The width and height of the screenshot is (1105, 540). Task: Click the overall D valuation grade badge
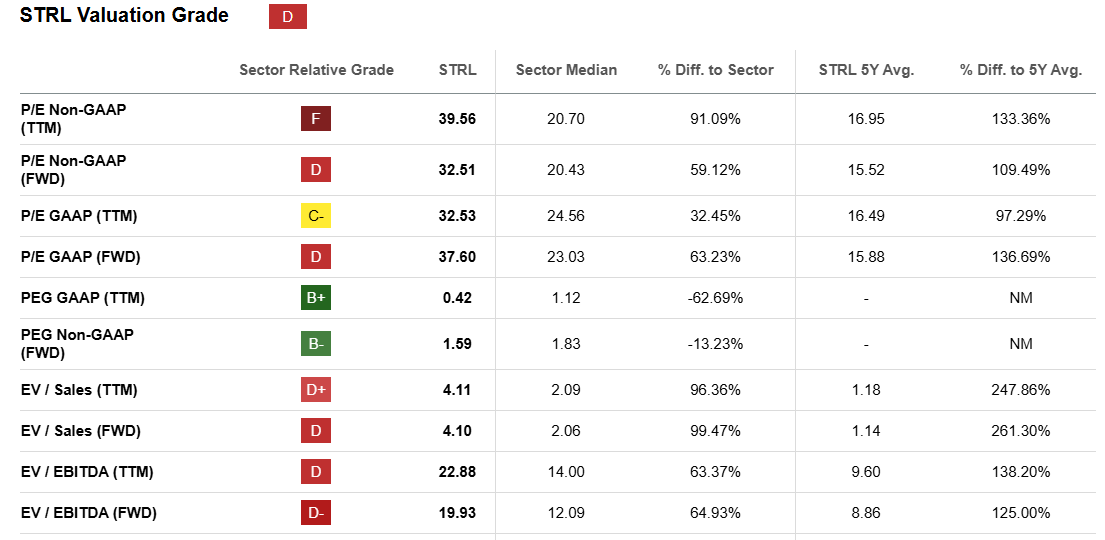point(288,17)
